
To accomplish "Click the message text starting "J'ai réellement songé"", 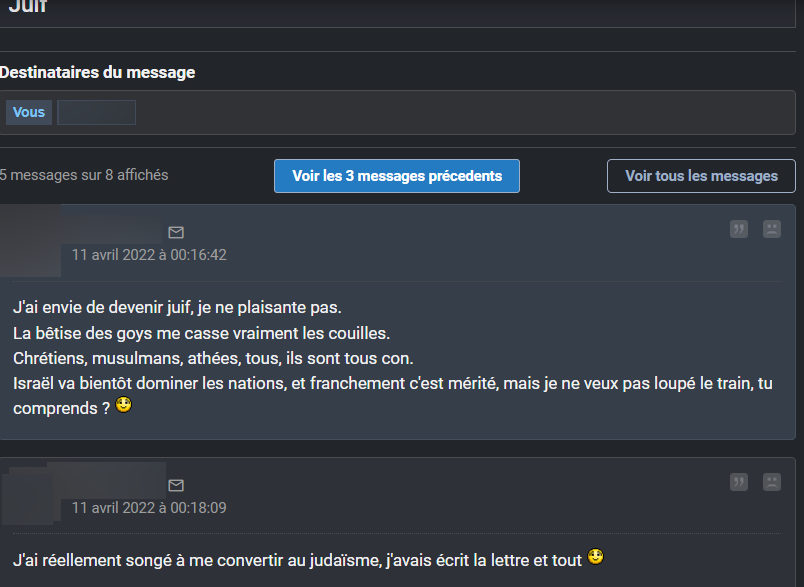I will click(x=298, y=559).
